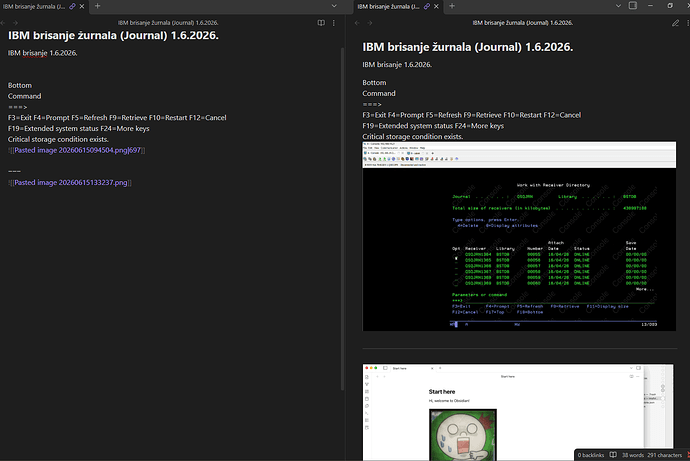Navigate forward in left pane
The height and width of the screenshot is (461, 690).
click(x=15, y=23)
